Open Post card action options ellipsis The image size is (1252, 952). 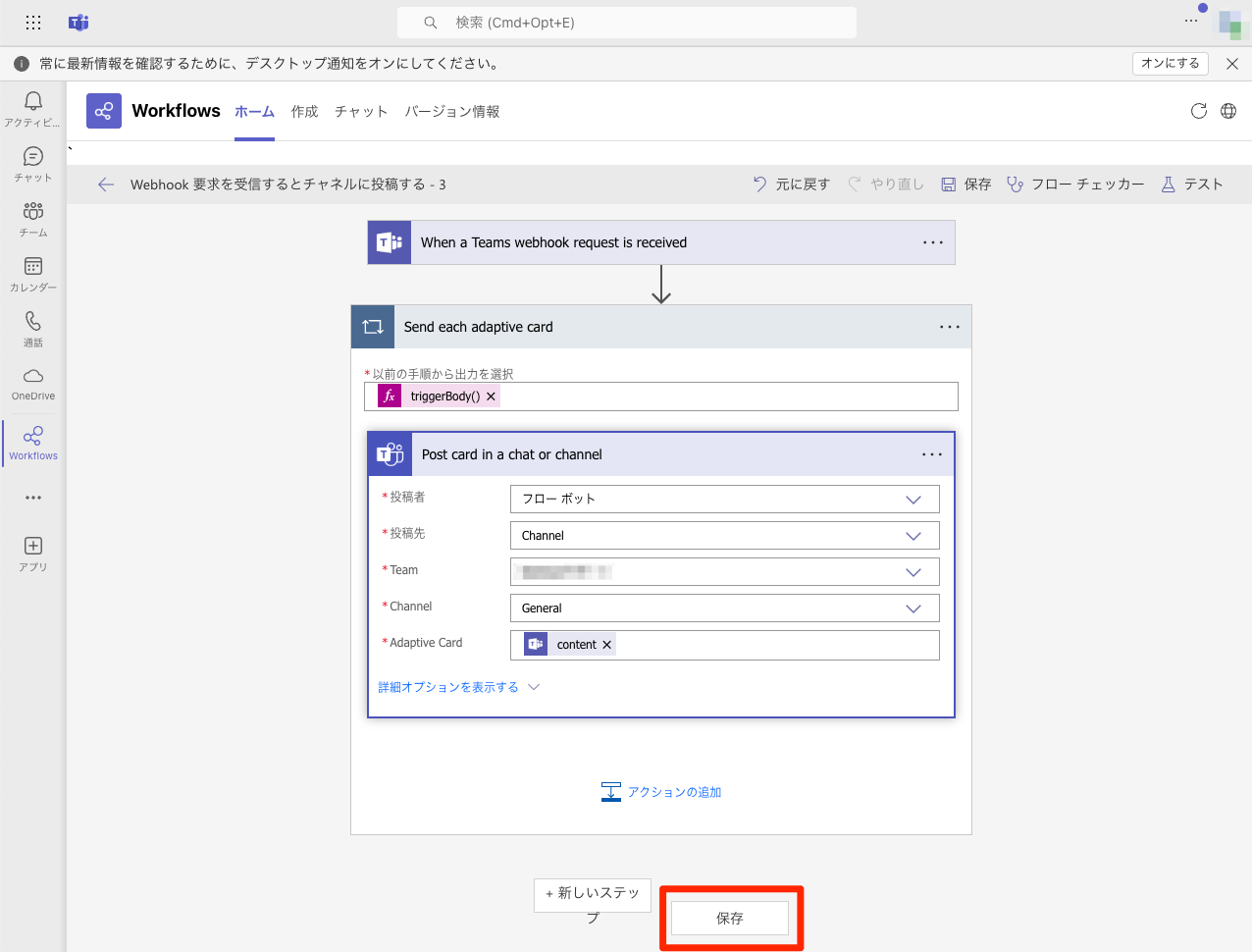(932, 454)
